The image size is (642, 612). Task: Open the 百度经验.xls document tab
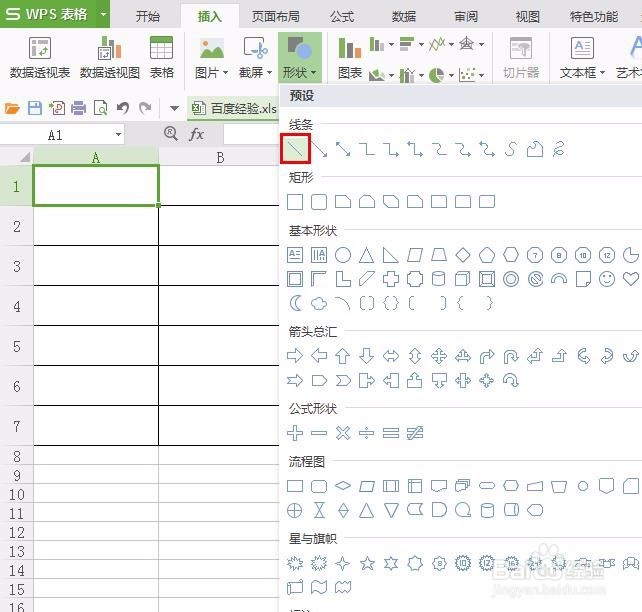[233, 108]
